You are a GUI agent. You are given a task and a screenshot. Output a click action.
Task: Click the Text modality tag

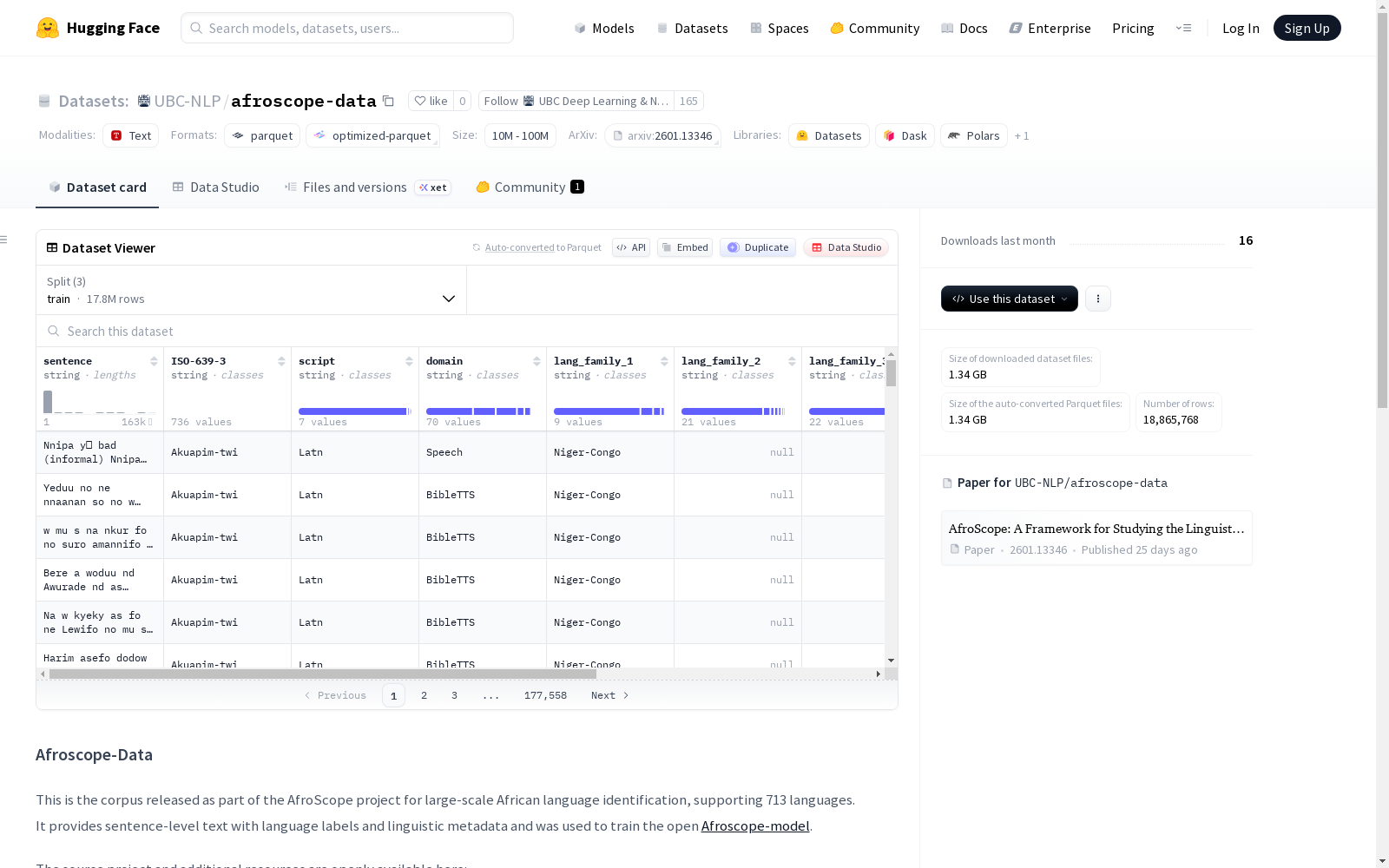(130, 135)
